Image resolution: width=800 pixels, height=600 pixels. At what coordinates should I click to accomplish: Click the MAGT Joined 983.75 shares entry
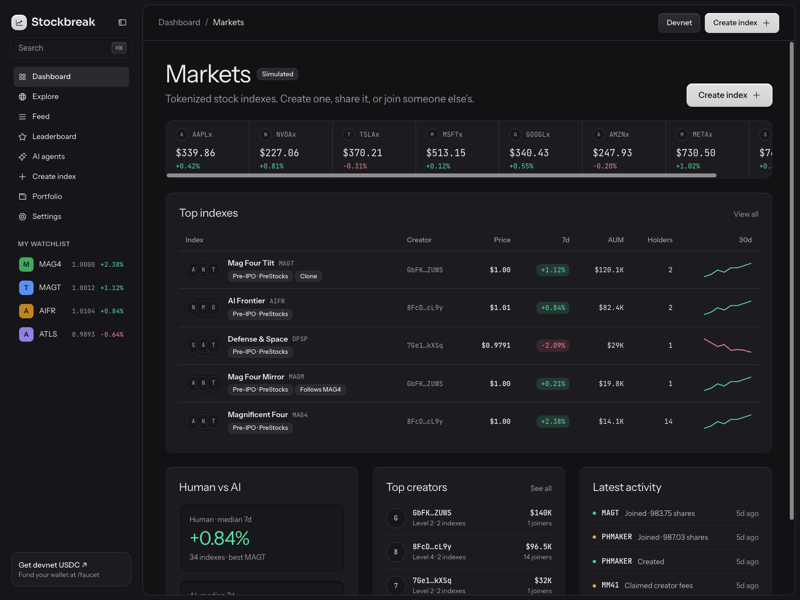(676, 513)
